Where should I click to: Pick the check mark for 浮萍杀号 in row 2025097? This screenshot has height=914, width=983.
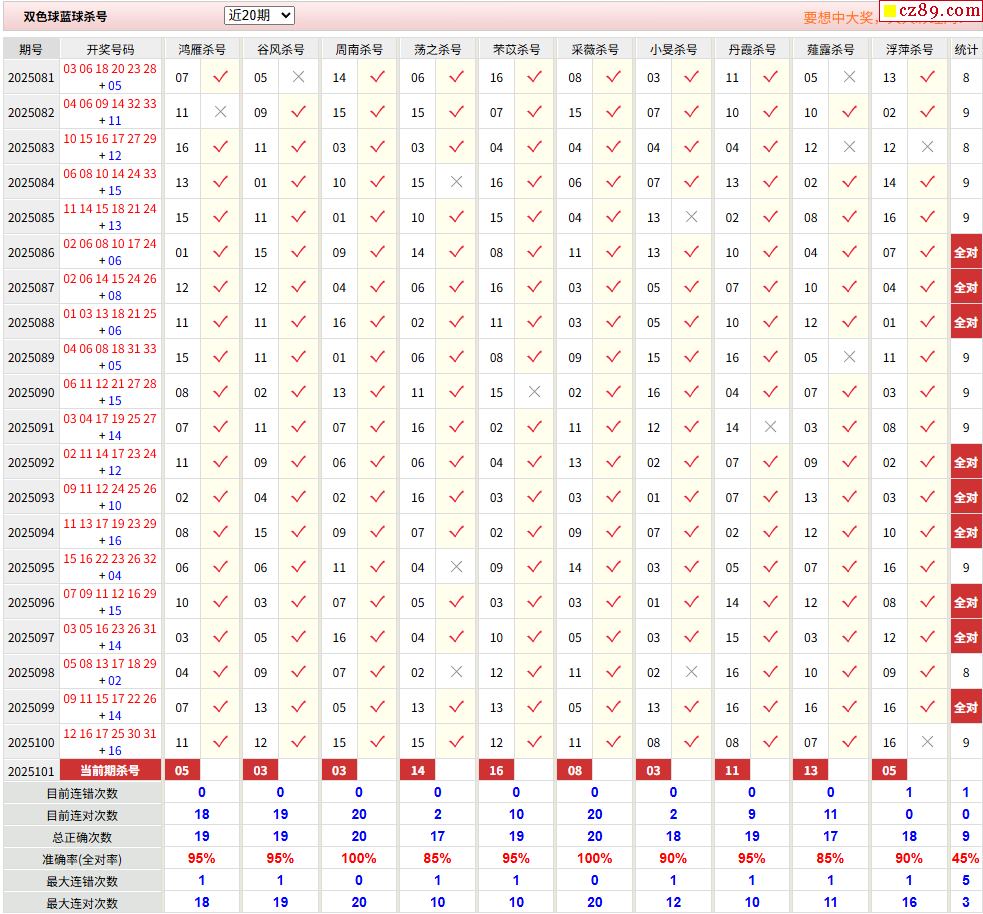[927, 638]
